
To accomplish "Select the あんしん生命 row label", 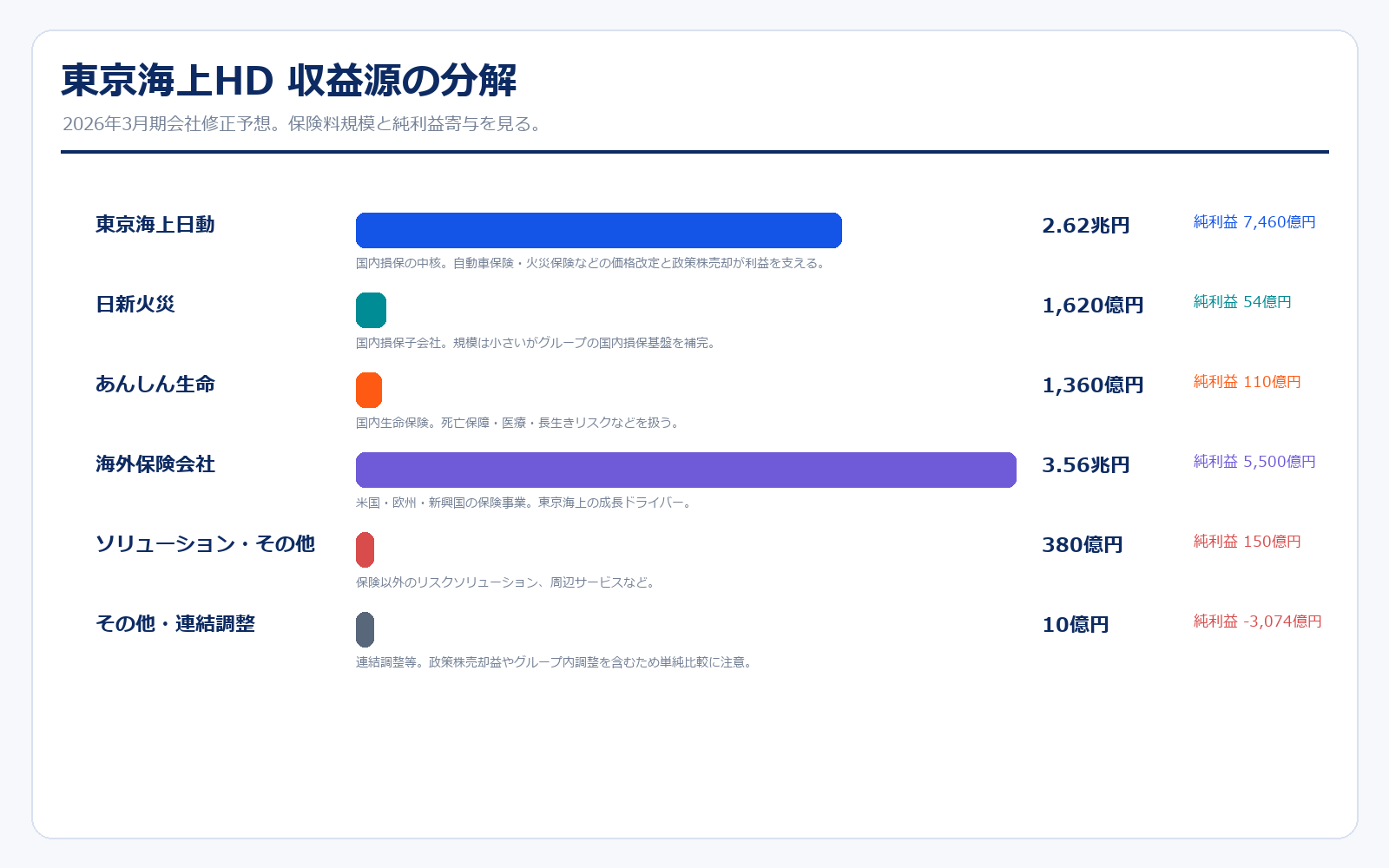I will tap(155, 385).
